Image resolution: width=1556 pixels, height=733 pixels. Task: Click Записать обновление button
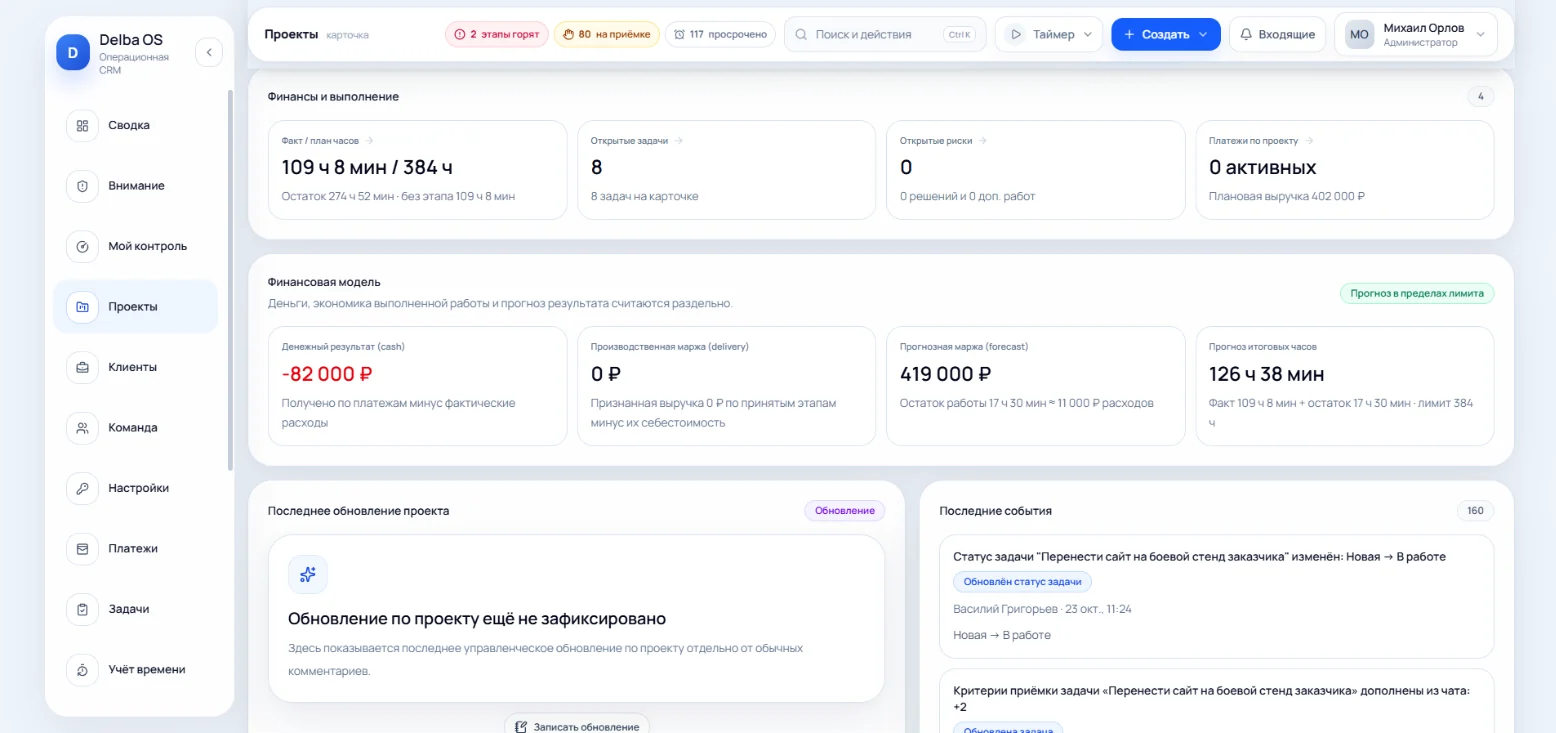tap(577, 724)
